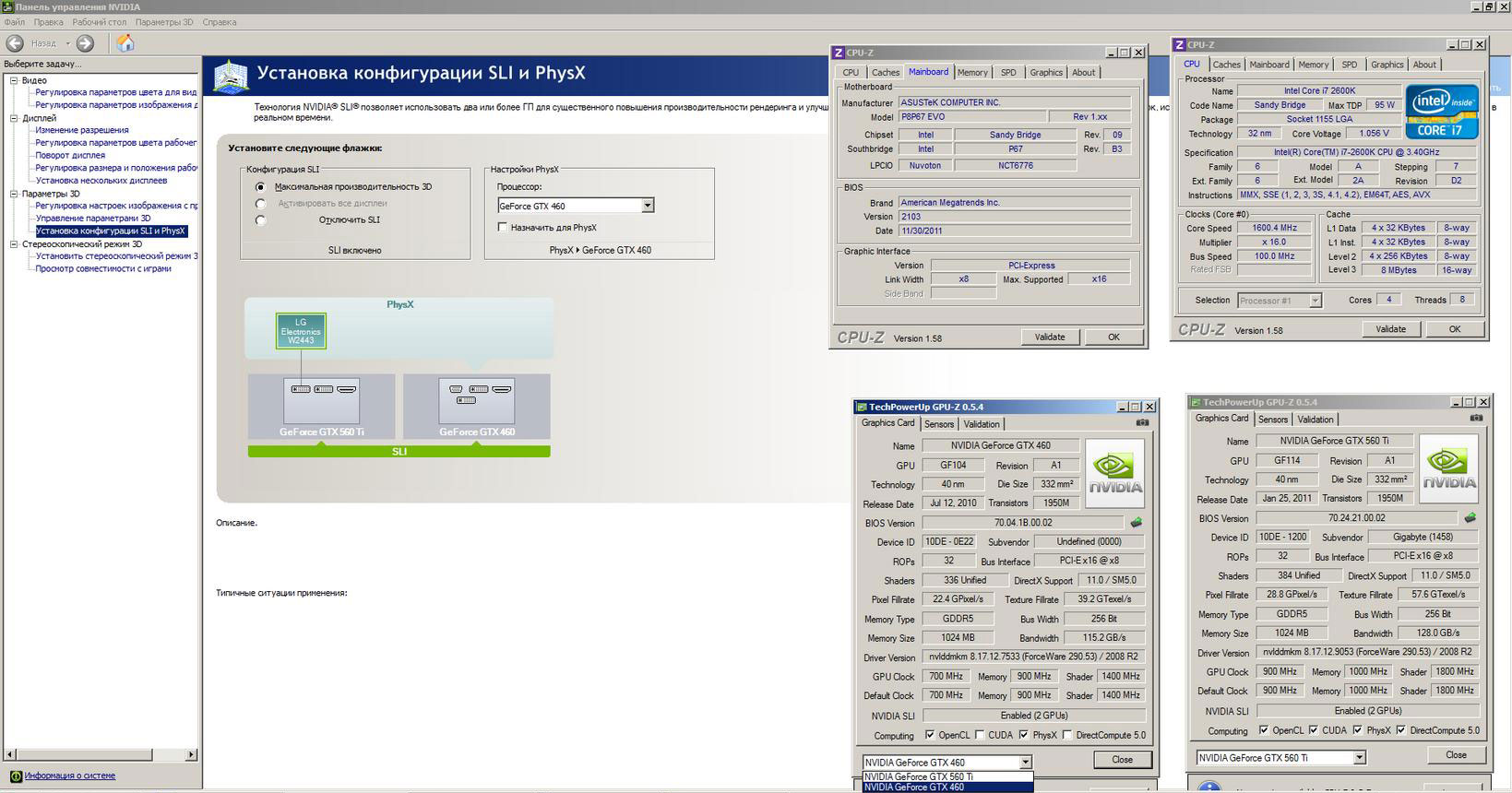1512x793 pixels.
Task: Click NVIDIA logo in GTX 460 GPU-Z window
Action: click(x=1115, y=474)
